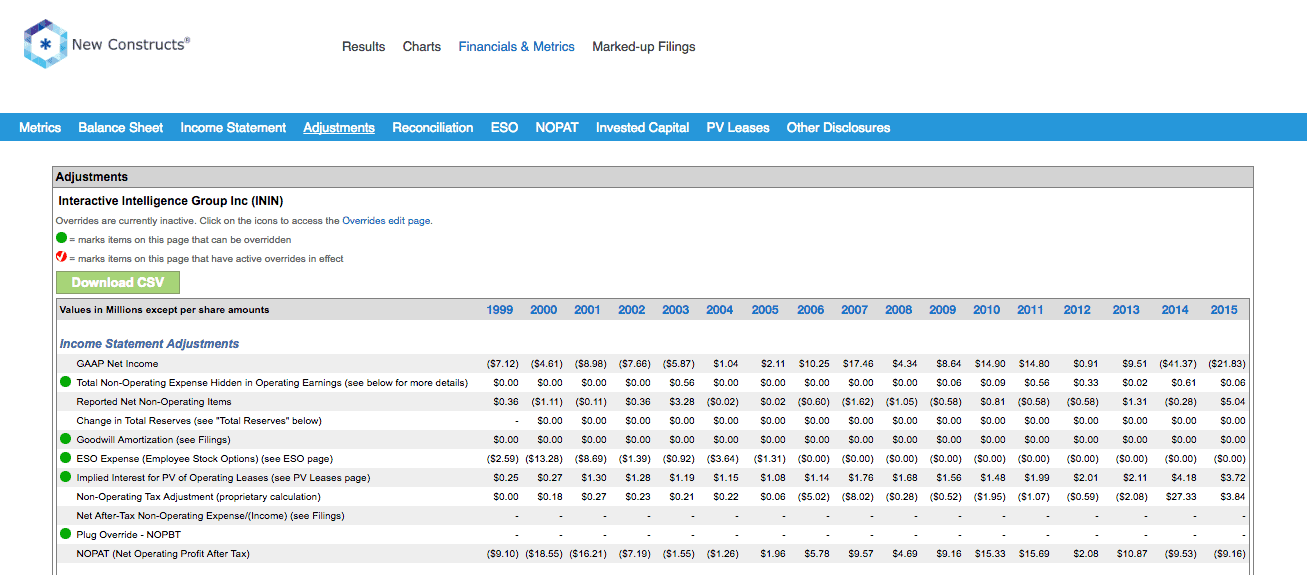Follow the Overrides edit page link
Image resolution: width=1307 pixels, height=575 pixels.
point(387,220)
